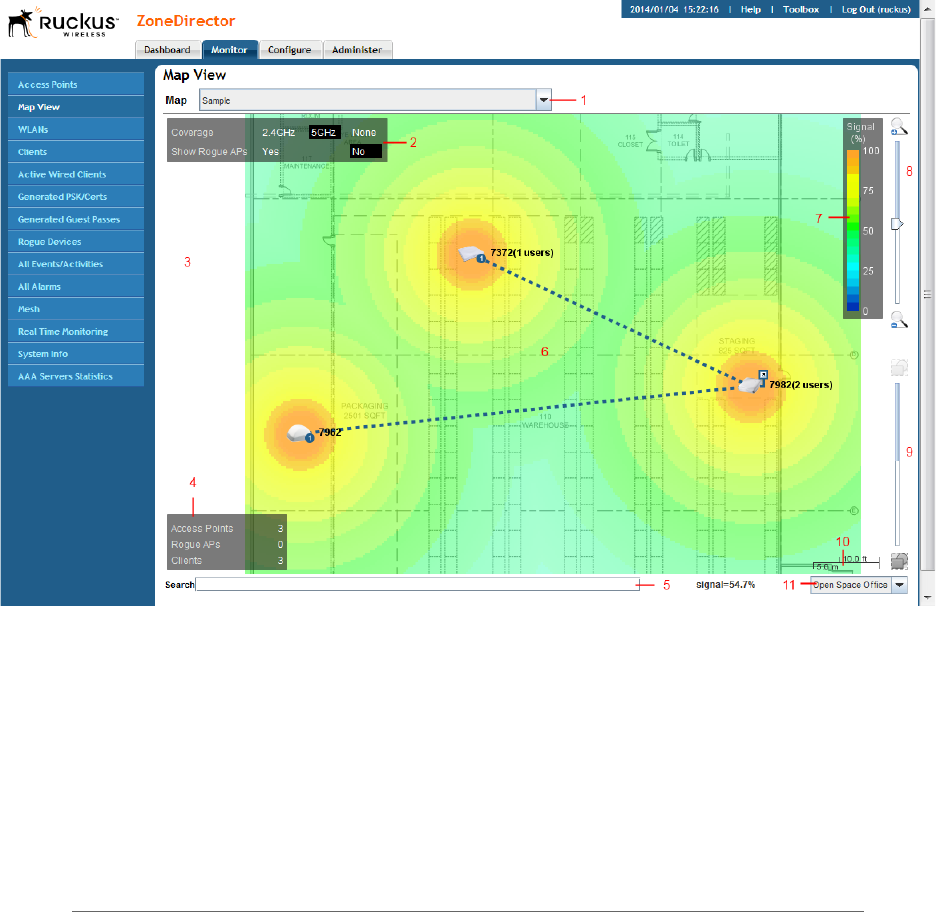Click the ZoneDirector title

click(x=186, y=21)
